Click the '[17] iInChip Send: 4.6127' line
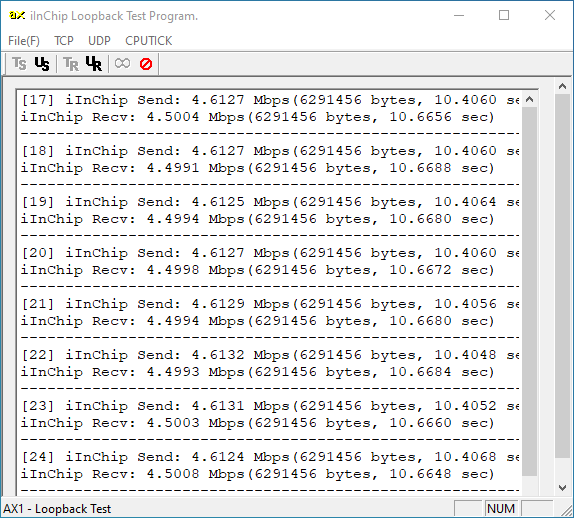Image resolution: width=574 pixels, height=518 pixels. pyautogui.click(x=270, y=100)
